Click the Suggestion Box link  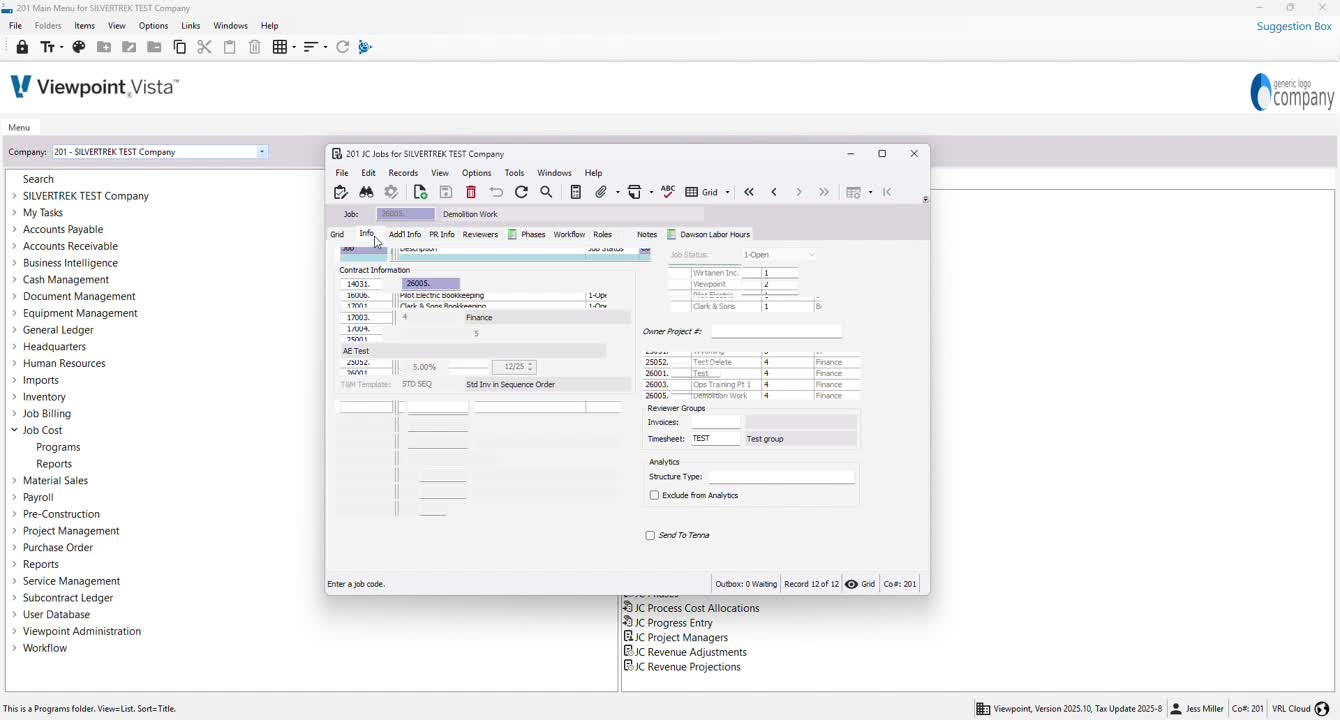(x=1294, y=26)
